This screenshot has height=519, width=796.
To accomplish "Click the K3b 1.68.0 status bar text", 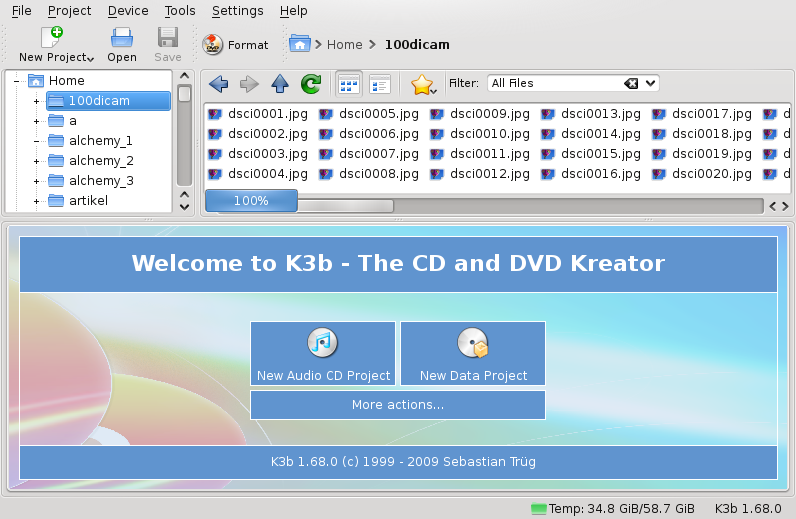I will pyautogui.click(x=748, y=508).
